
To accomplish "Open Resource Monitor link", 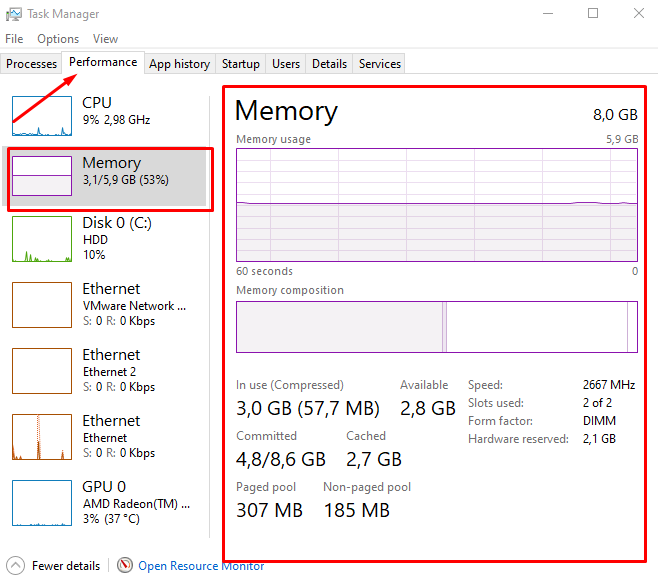I will [201, 566].
